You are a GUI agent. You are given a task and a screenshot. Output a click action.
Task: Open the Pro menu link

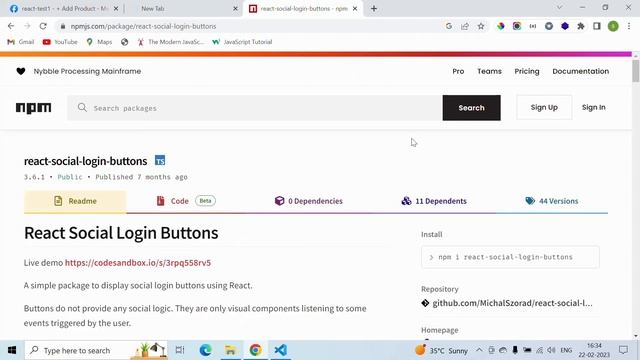pyautogui.click(x=458, y=71)
